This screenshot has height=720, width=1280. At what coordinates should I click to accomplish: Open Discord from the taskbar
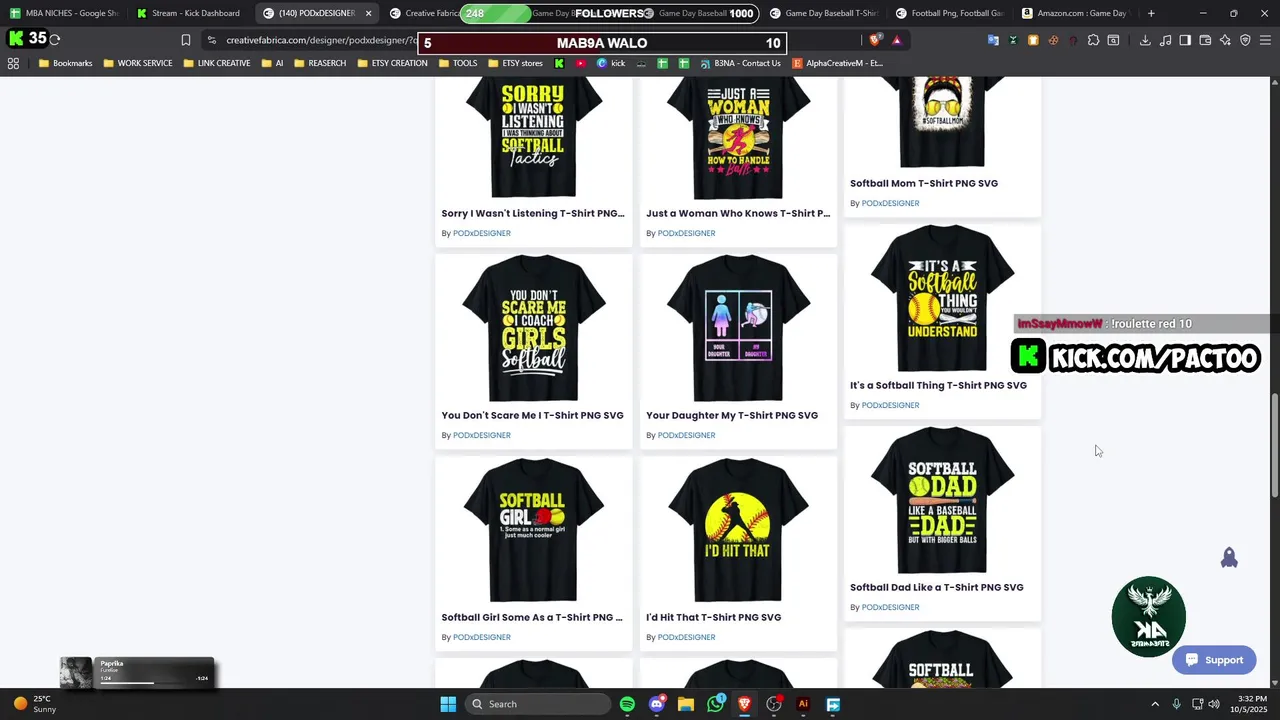[656, 704]
